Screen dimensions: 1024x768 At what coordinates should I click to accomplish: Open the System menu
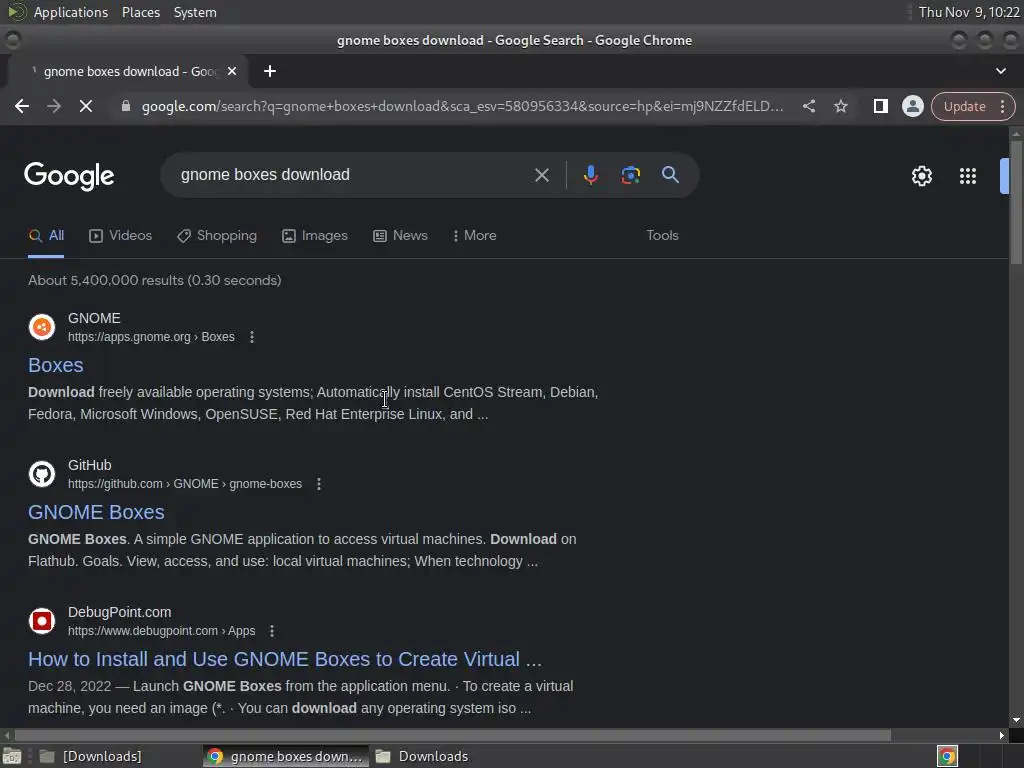pos(195,12)
